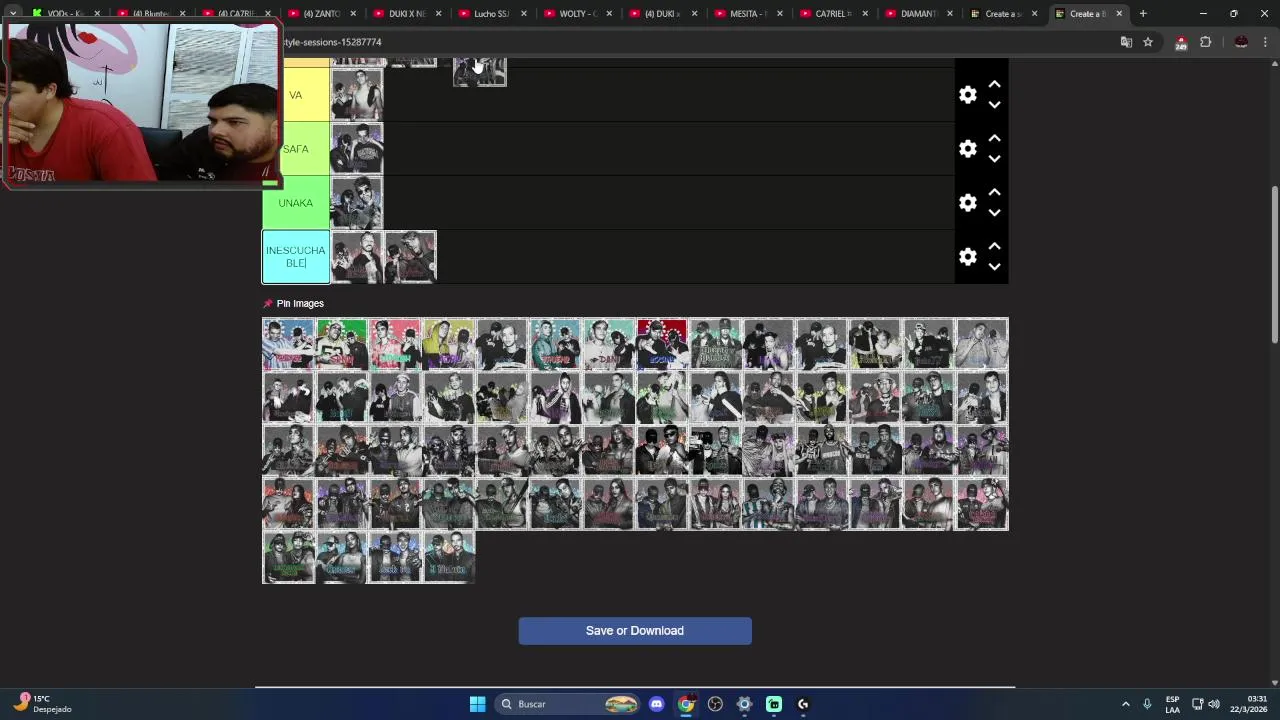This screenshot has height=720, width=1280.
Task: Move the SAFA tier row down
Action: click(x=994, y=159)
